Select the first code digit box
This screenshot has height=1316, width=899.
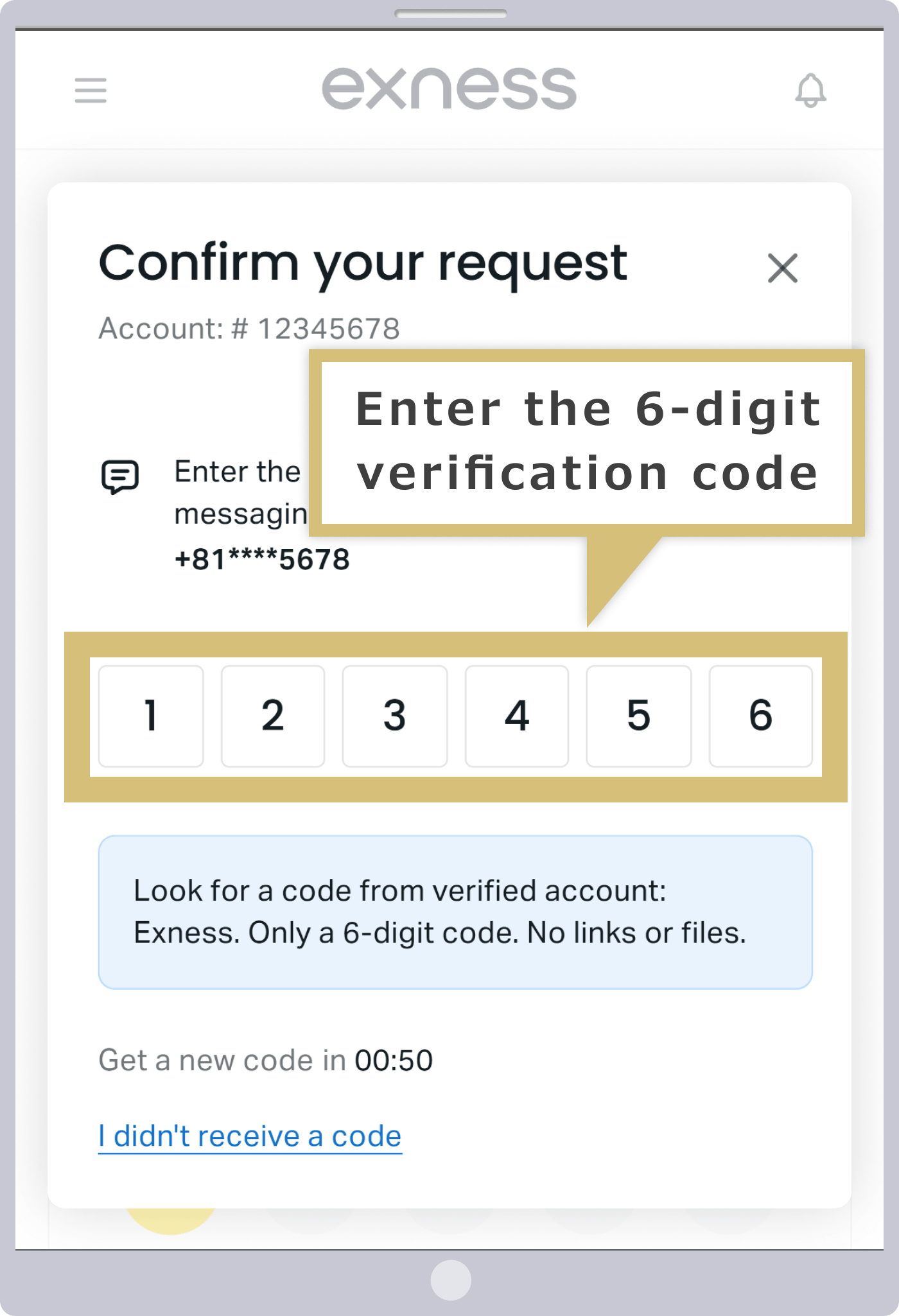pyautogui.click(x=151, y=716)
